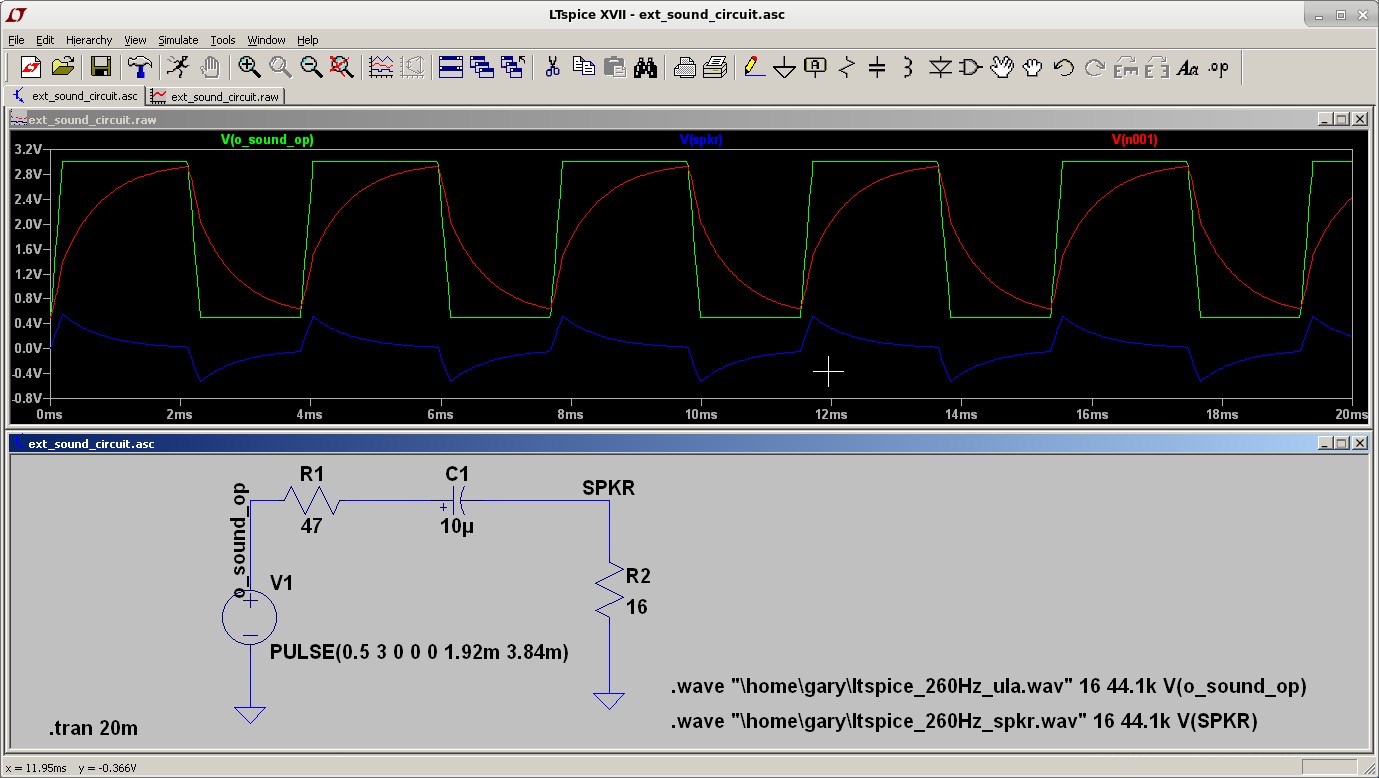The image size is (1379, 778).
Task: Tile windows horizontally icon
Action: (x=451, y=67)
